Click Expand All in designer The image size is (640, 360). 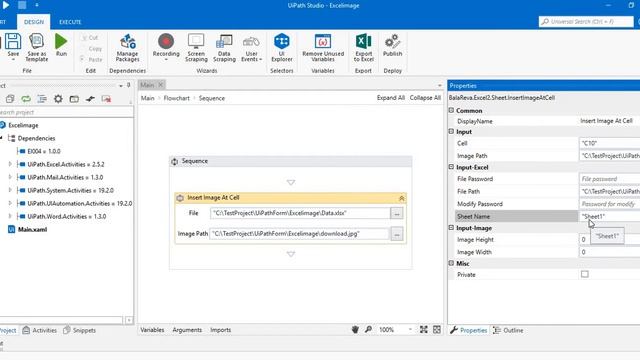pyautogui.click(x=391, y=98)
